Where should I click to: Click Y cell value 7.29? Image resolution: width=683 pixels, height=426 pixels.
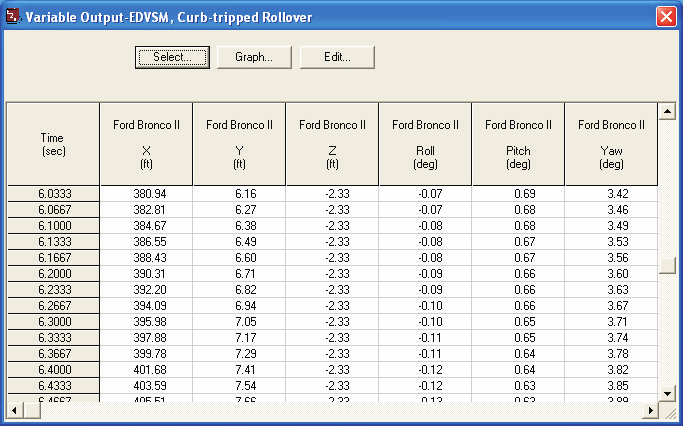239,354
